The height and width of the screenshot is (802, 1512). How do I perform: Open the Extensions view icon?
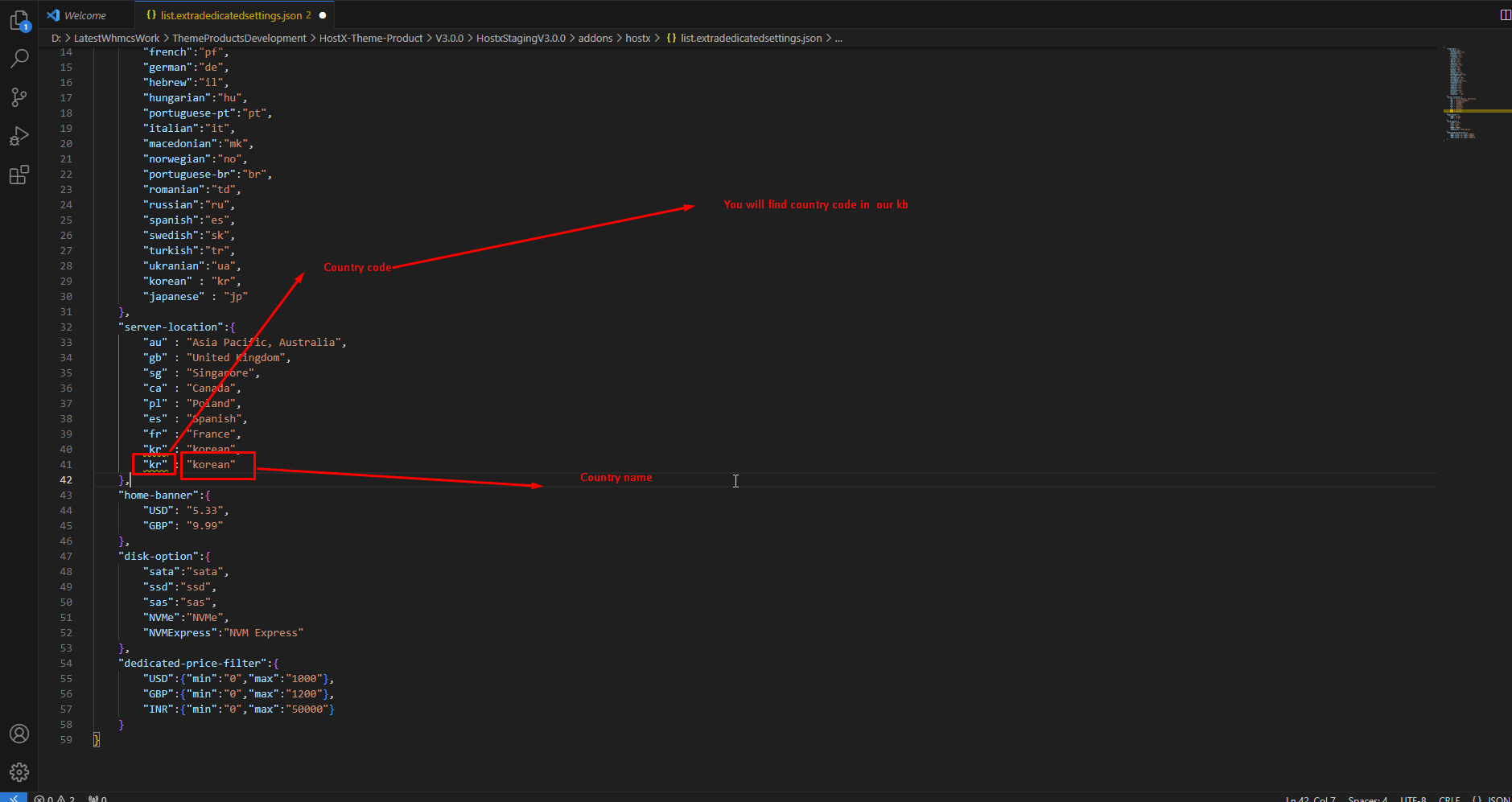19,175
